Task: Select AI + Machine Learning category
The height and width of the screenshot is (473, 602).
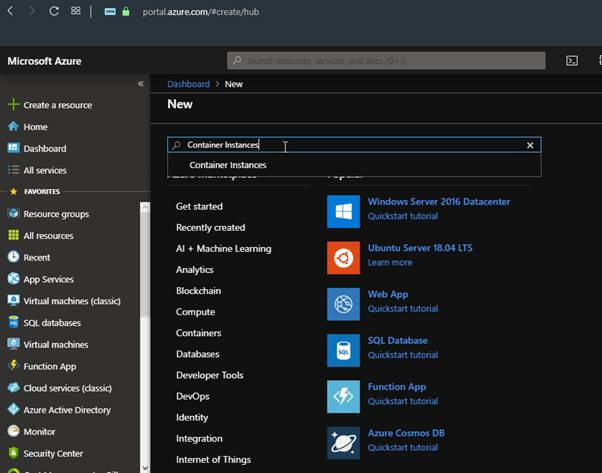Action: click(x=223, y=249)
